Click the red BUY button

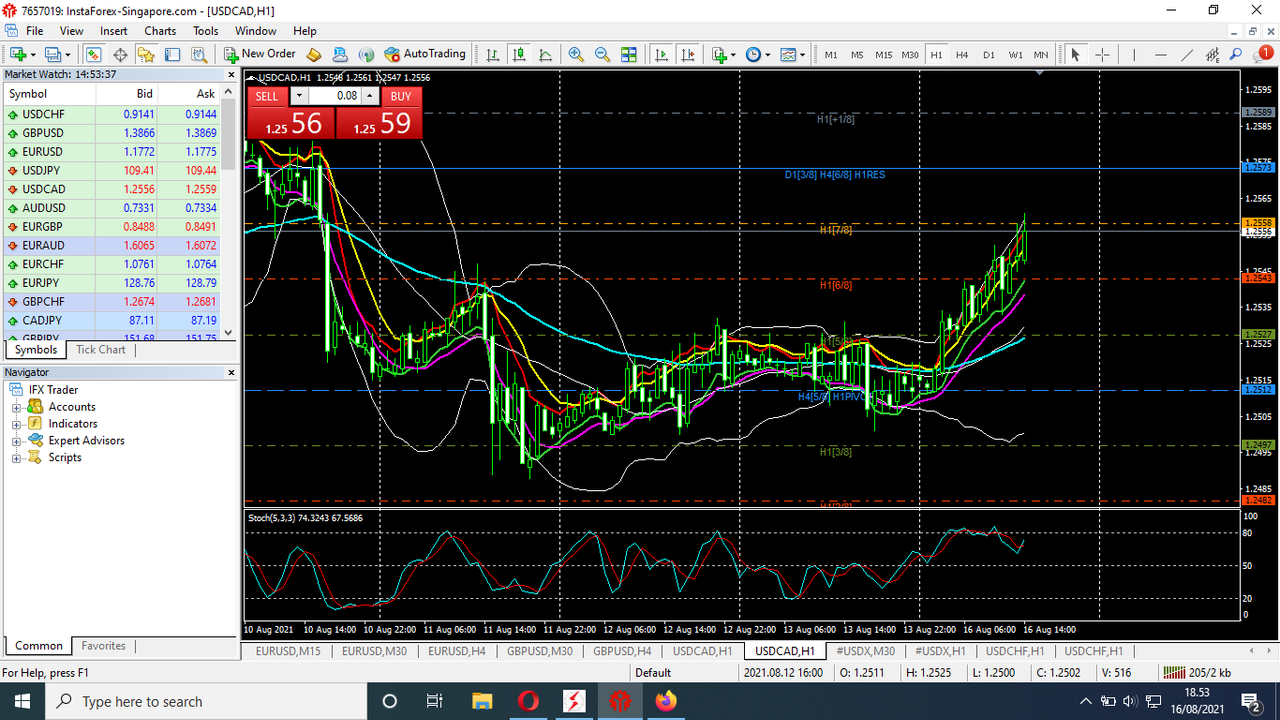[401, 96]
